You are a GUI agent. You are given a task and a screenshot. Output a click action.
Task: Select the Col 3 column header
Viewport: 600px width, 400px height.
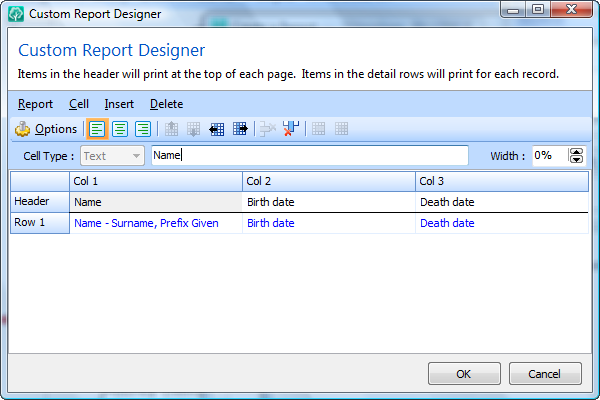[x=502, y=181]
